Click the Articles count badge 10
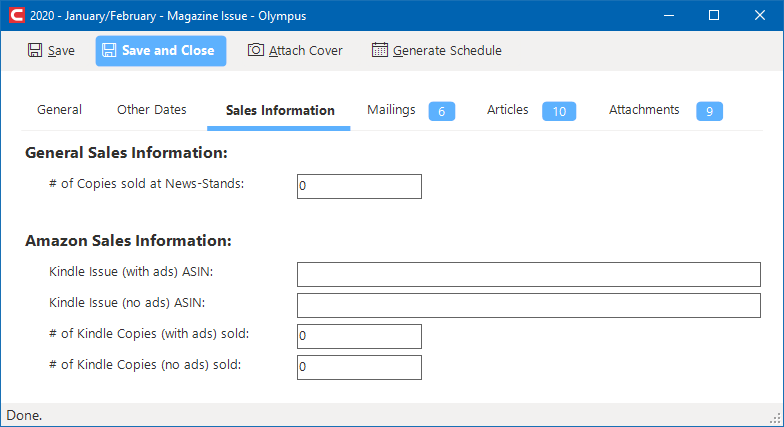The image size is (784, 427). [x=559, y=111]
